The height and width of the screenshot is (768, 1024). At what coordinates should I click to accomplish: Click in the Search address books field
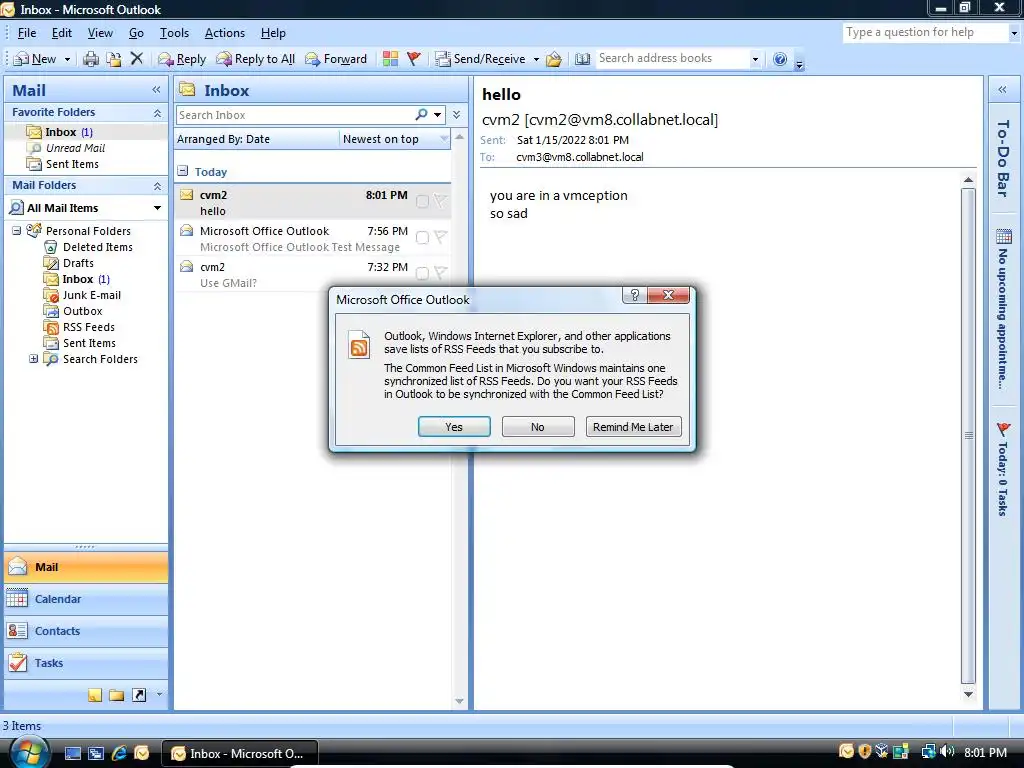673,58
